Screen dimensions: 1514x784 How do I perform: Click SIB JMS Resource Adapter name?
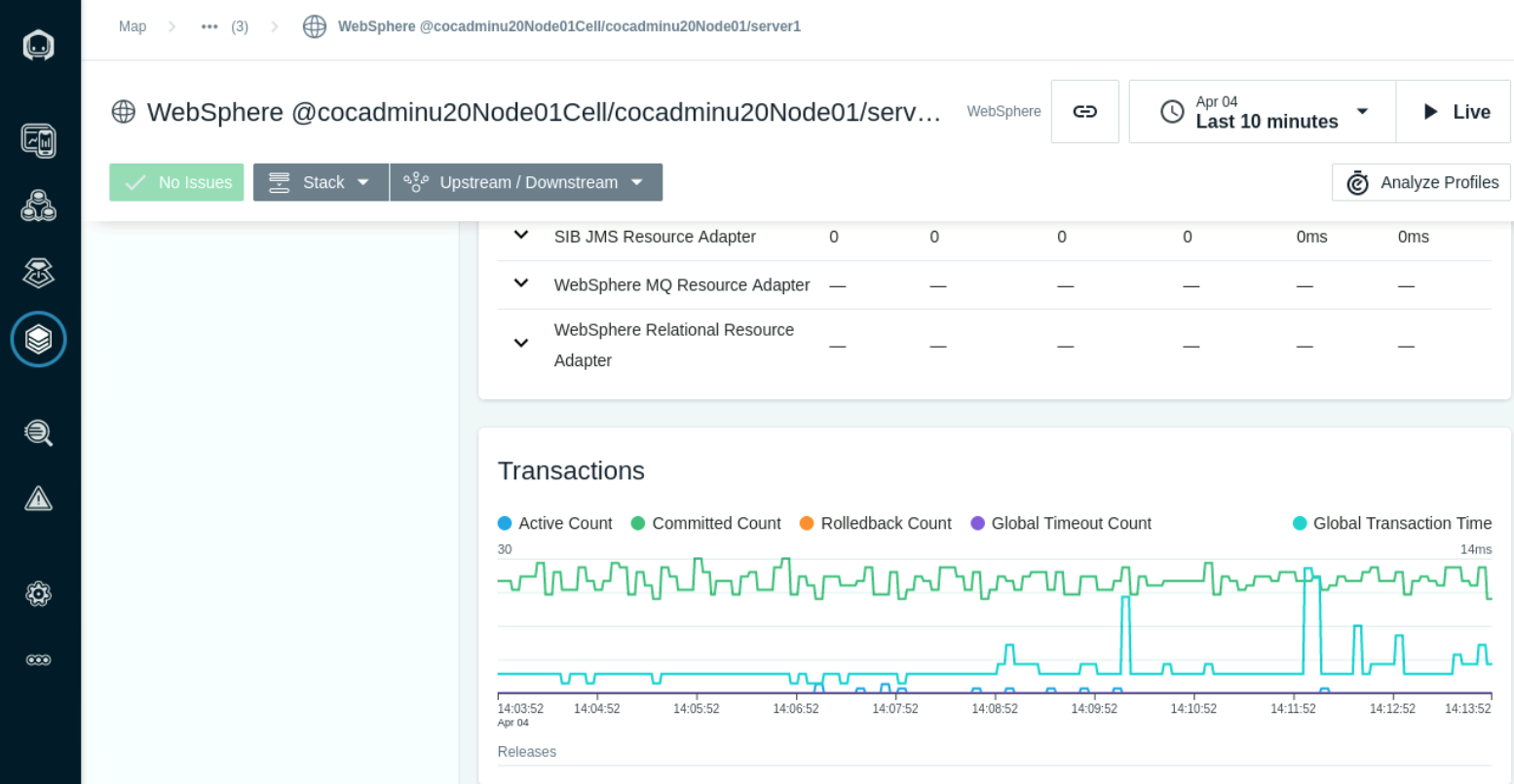(655, 237)
